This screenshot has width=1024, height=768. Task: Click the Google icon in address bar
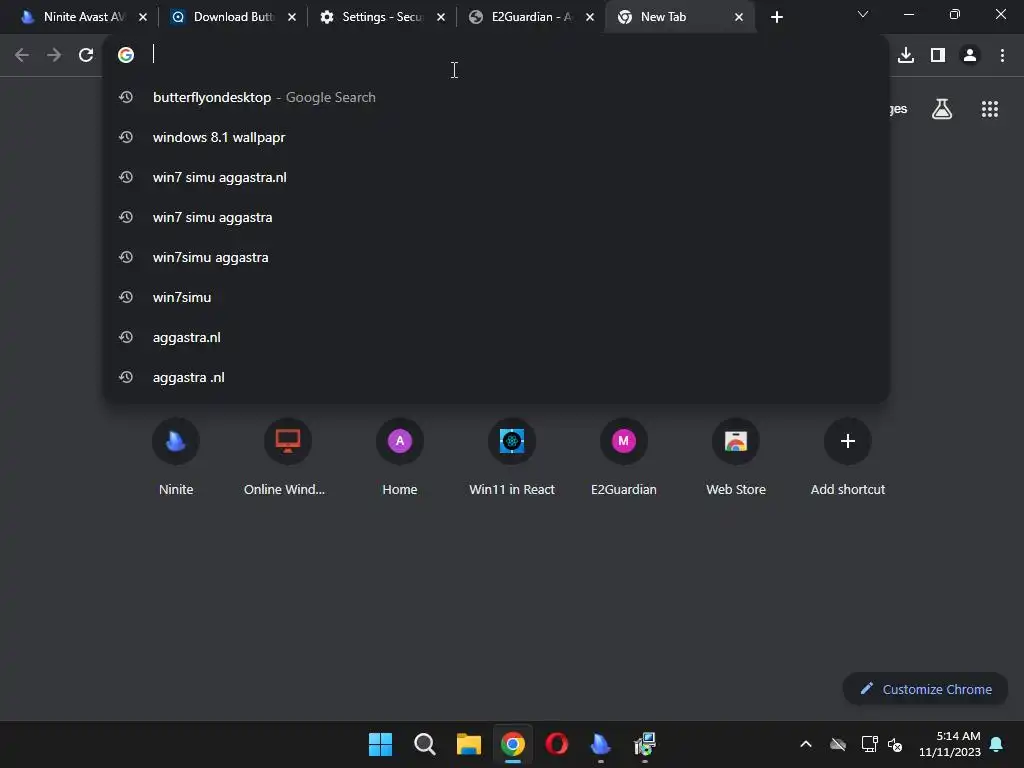point(126,55)
